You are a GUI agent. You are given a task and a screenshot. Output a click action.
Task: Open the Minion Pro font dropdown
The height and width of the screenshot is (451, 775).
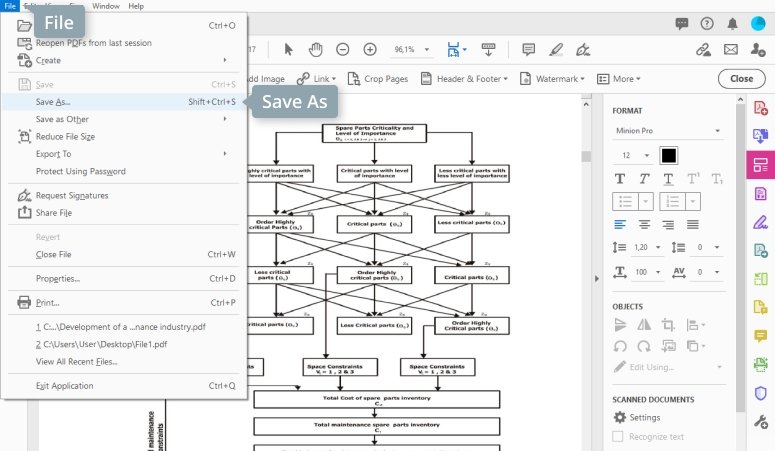pyautogui.click(x=668, y=131)
